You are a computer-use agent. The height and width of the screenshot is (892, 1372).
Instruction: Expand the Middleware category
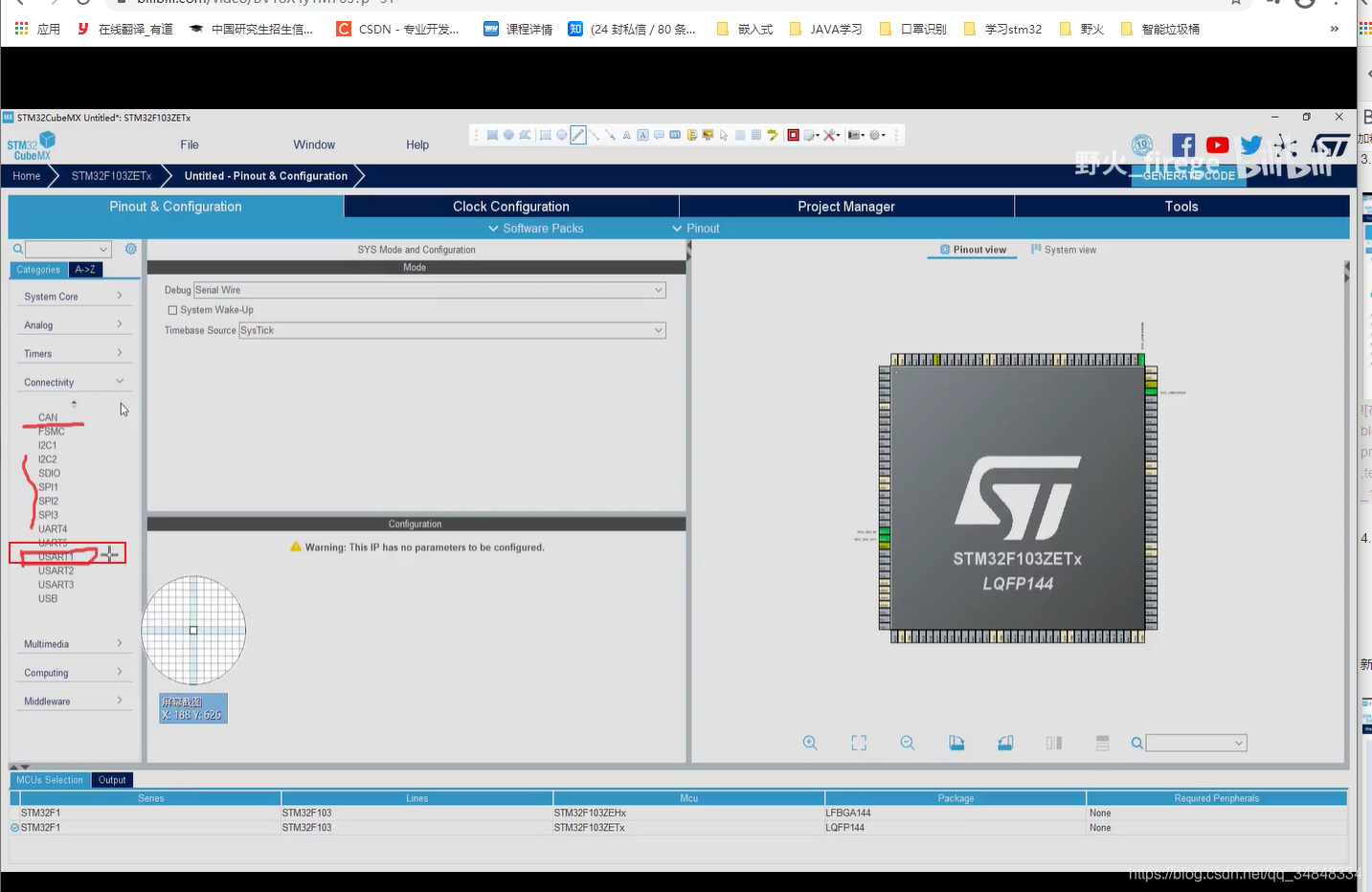[74, 702]
